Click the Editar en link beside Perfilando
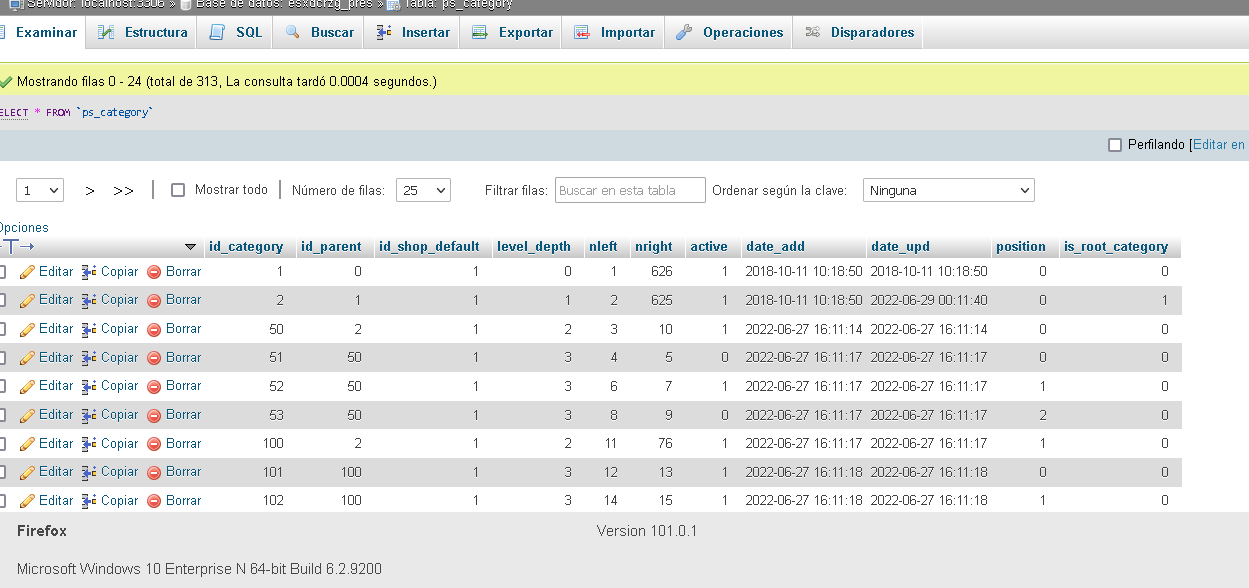Viewport: 1249px width, 588px height. (1219, 145)
